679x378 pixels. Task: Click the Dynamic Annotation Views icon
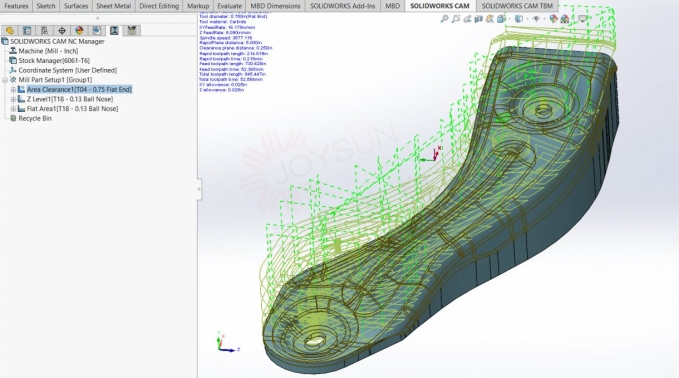[x=490, y=19]
